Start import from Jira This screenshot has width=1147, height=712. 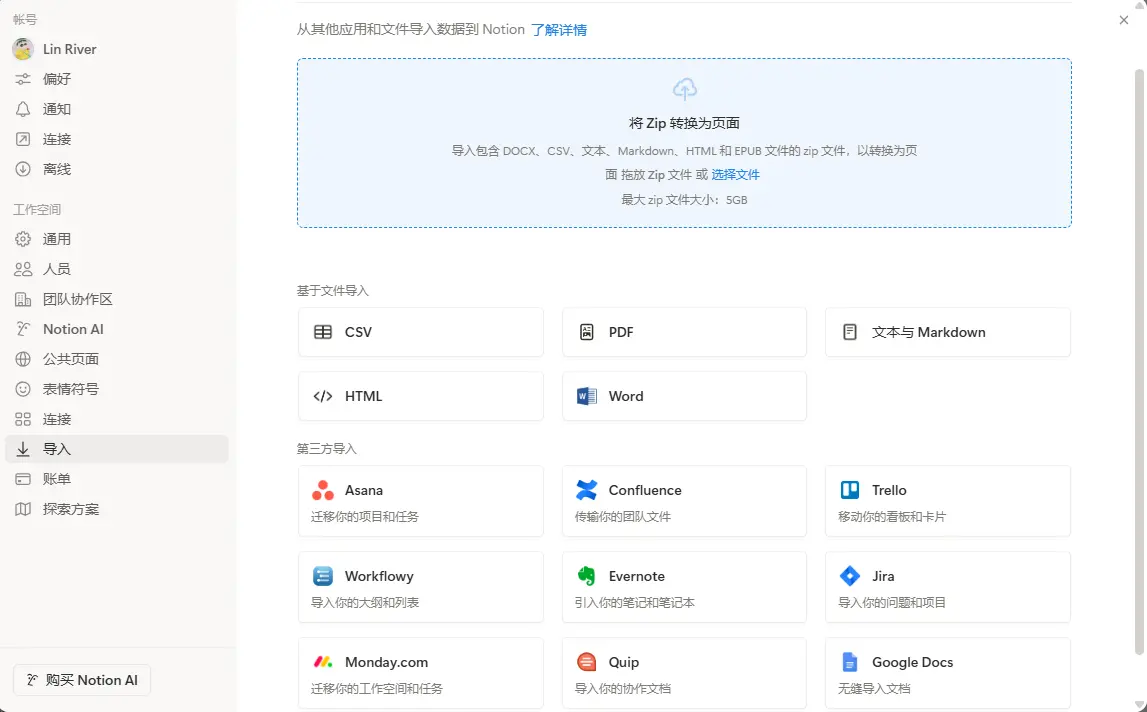[948, 588]
